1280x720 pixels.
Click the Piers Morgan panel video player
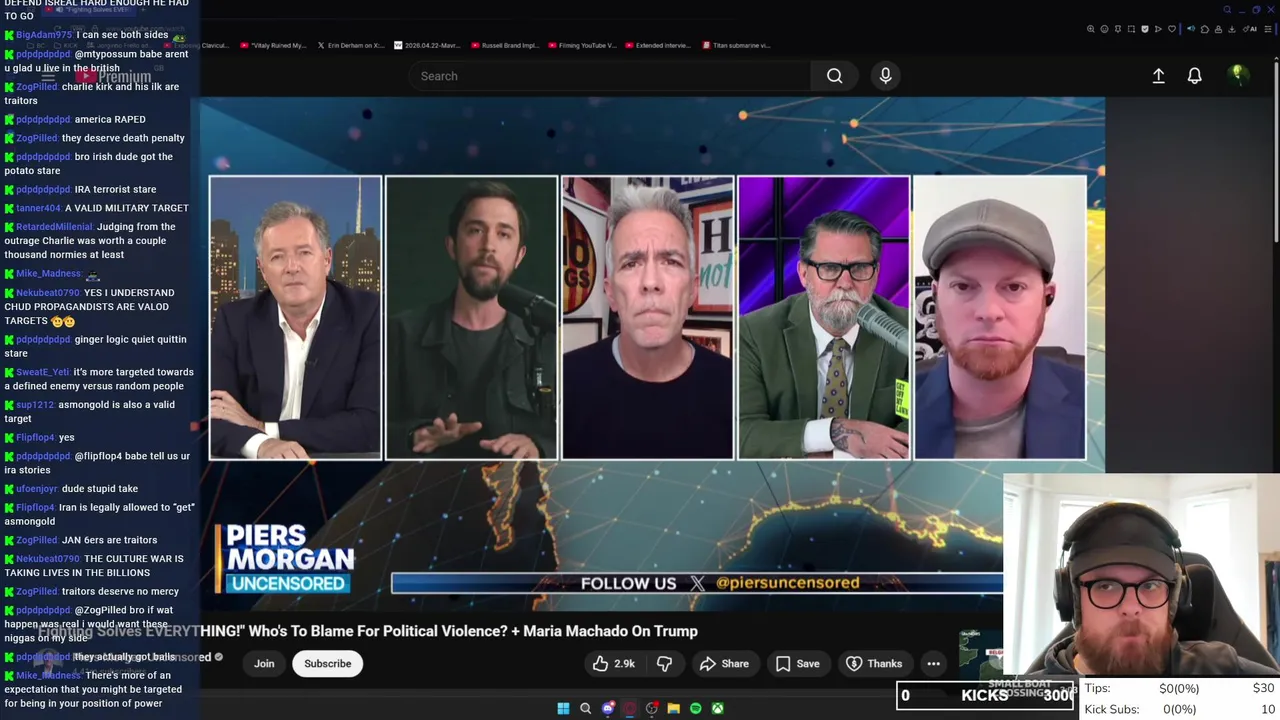coord(652,353)
